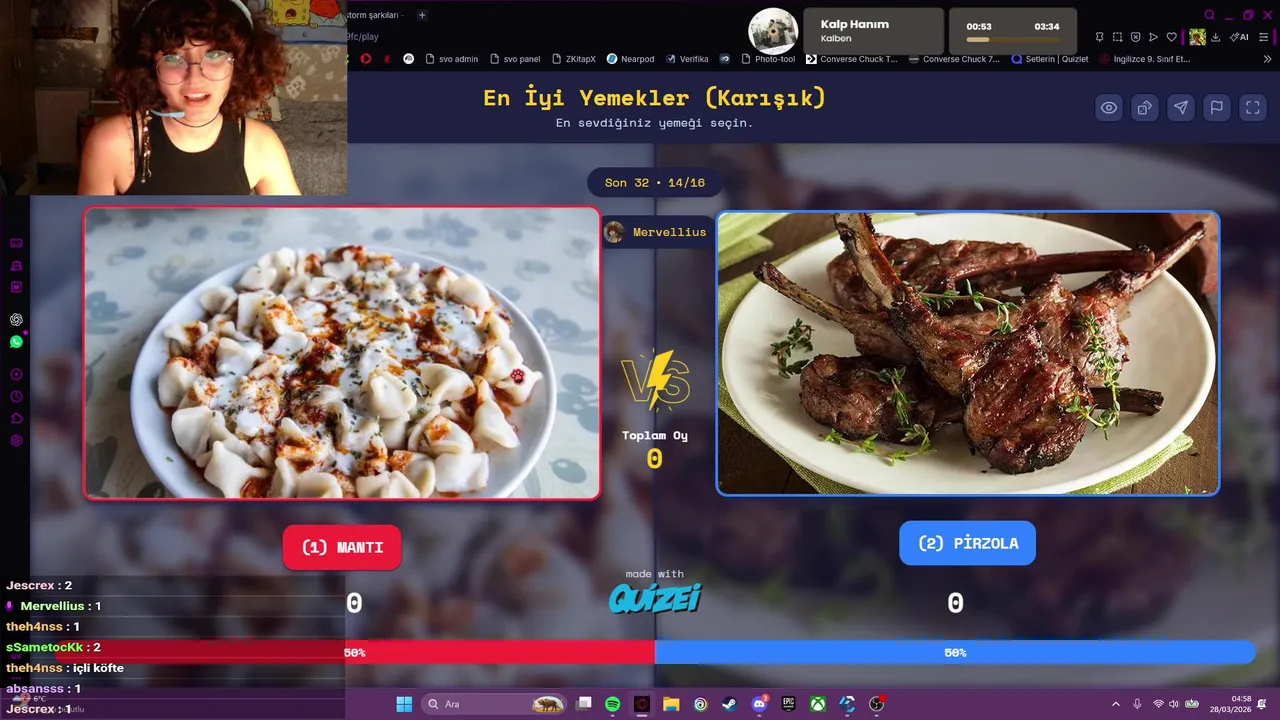Expand the system tray hidden icons chevron
Viewport: 1280px width, 720px height.
(1116, 704)
